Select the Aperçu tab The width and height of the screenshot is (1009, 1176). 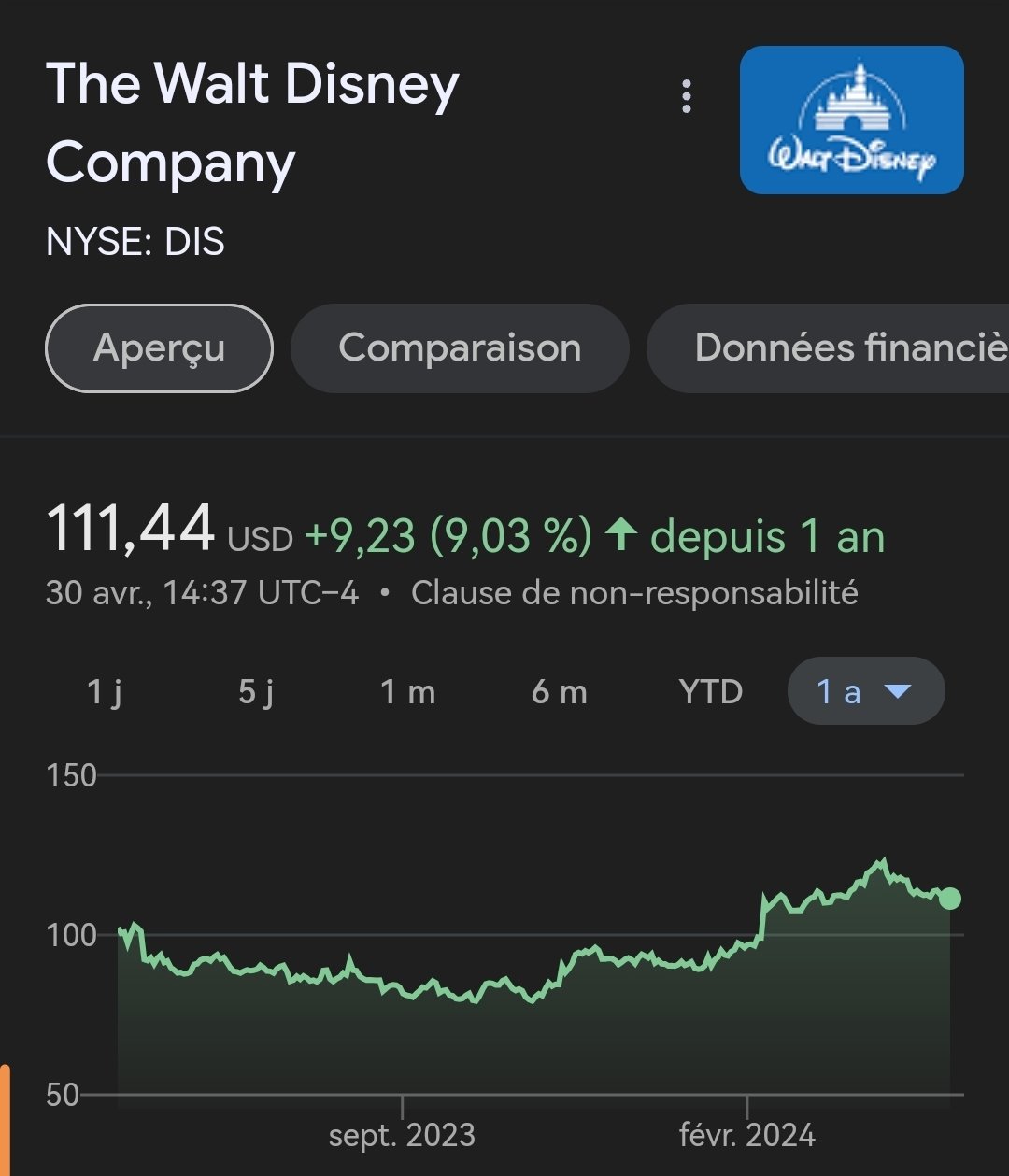[159, 348]
